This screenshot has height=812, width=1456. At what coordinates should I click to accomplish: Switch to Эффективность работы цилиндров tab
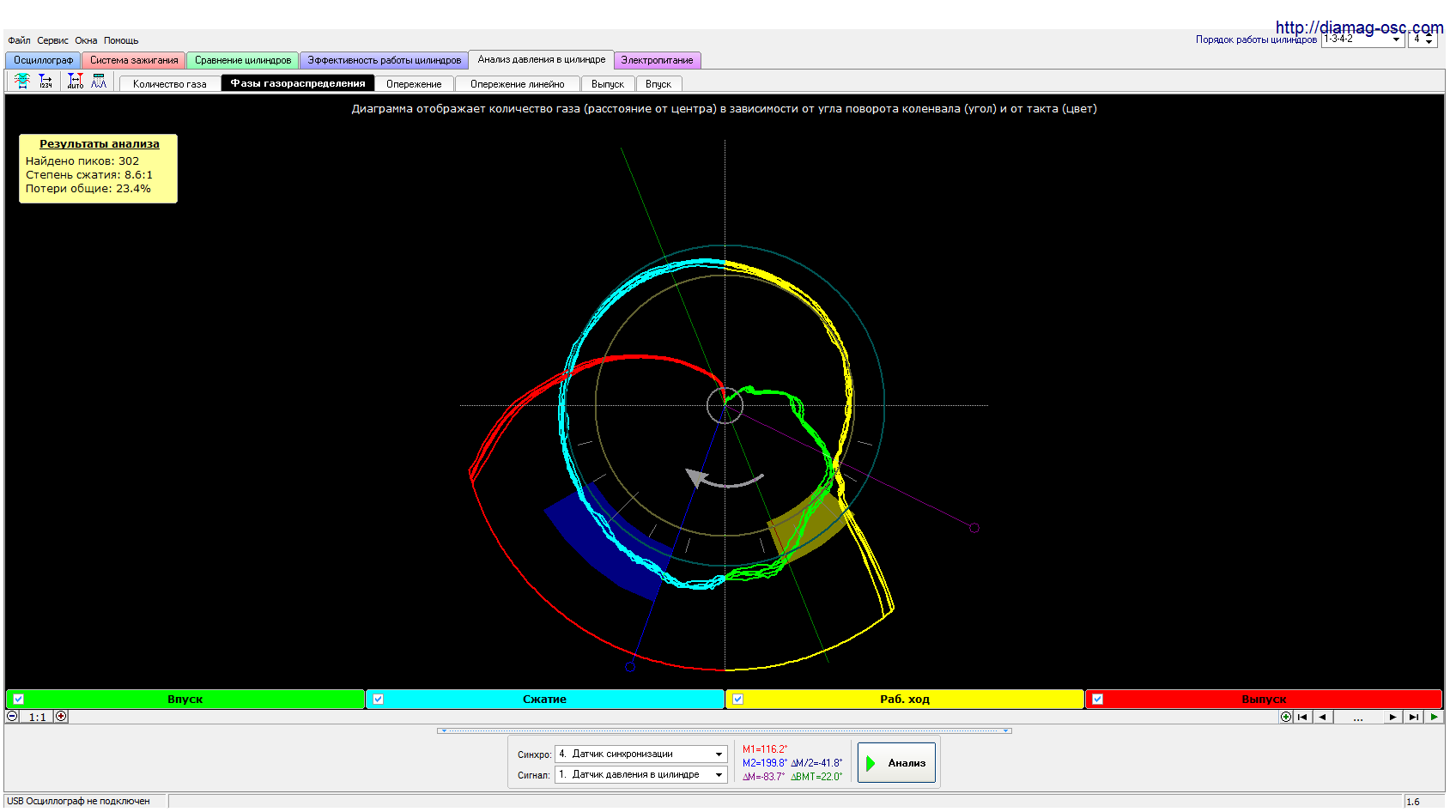tap(385, 60)
